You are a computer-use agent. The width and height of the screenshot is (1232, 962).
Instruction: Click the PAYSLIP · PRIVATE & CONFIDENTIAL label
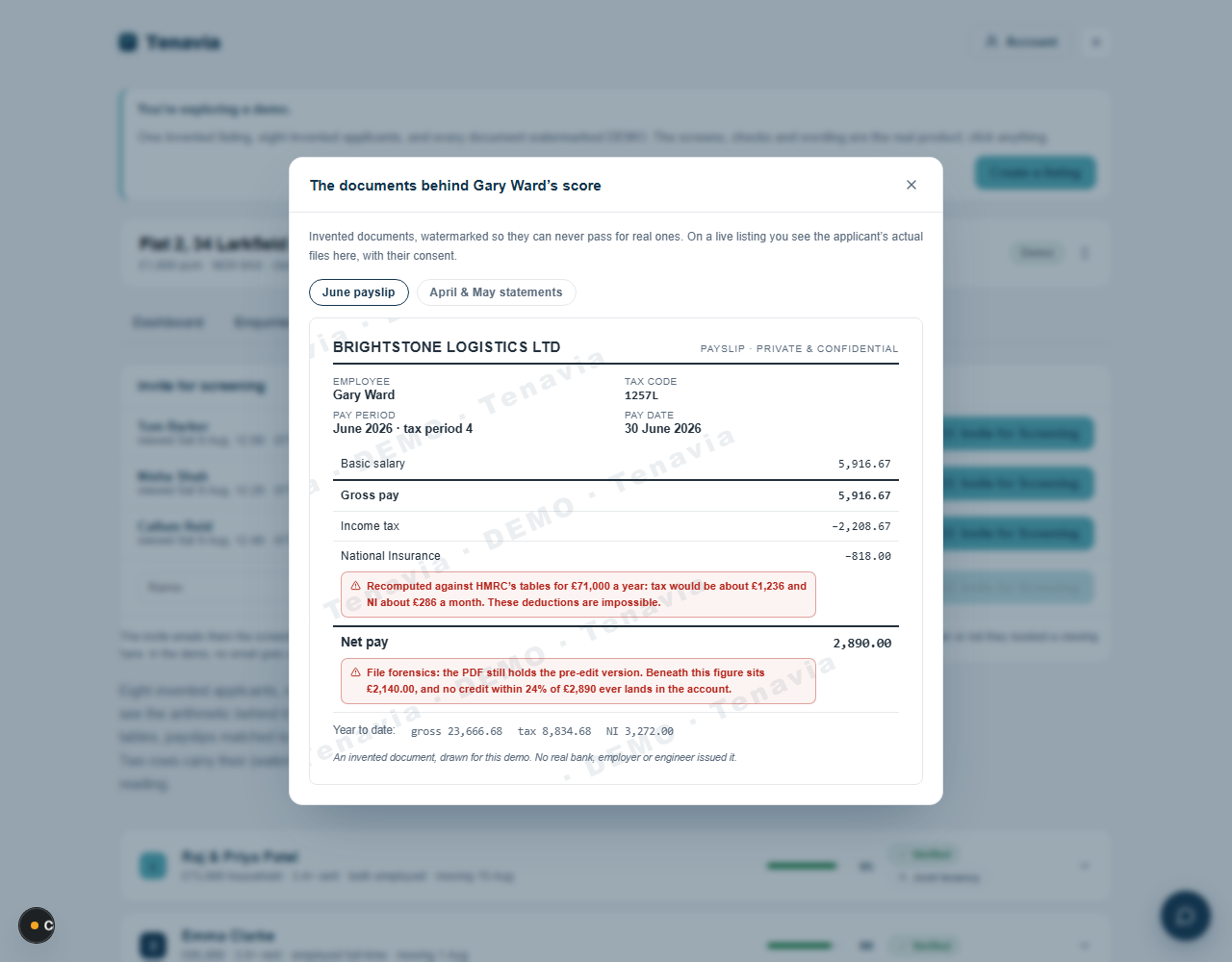coord(799,349)
